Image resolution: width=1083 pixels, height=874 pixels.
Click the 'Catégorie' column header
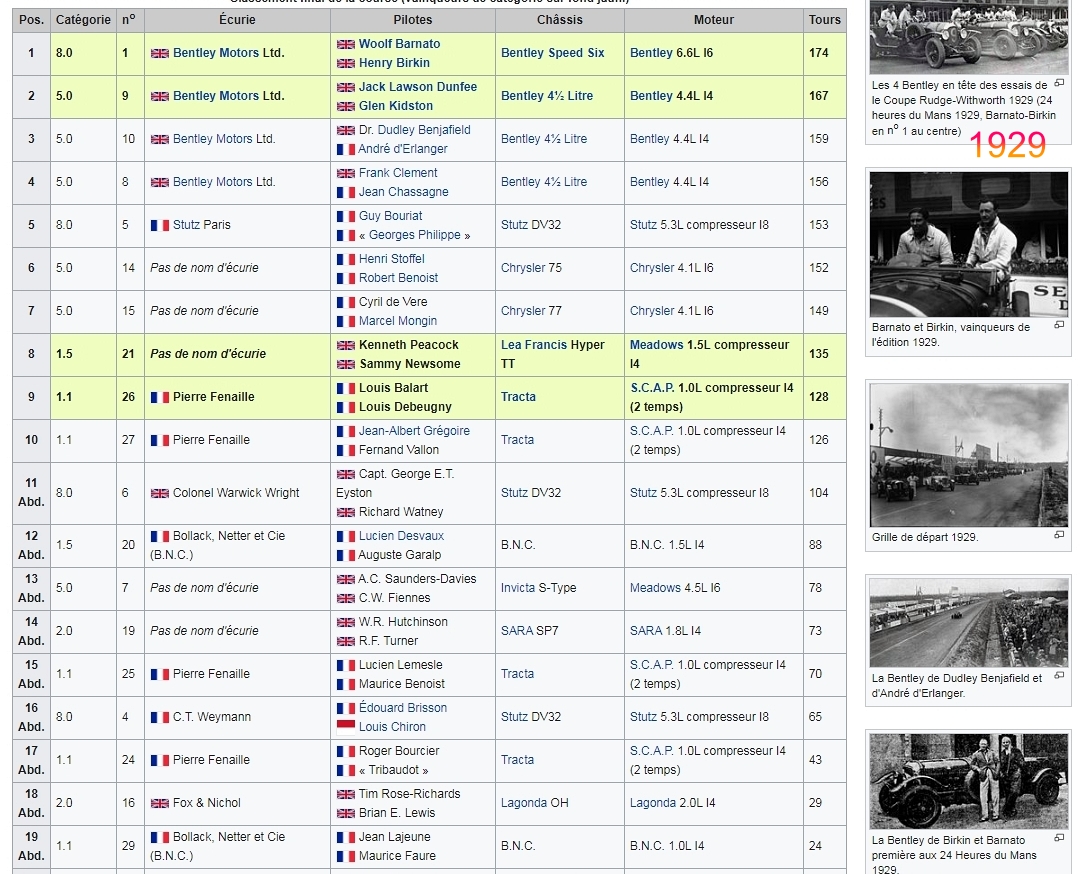(x=83, y=20)
